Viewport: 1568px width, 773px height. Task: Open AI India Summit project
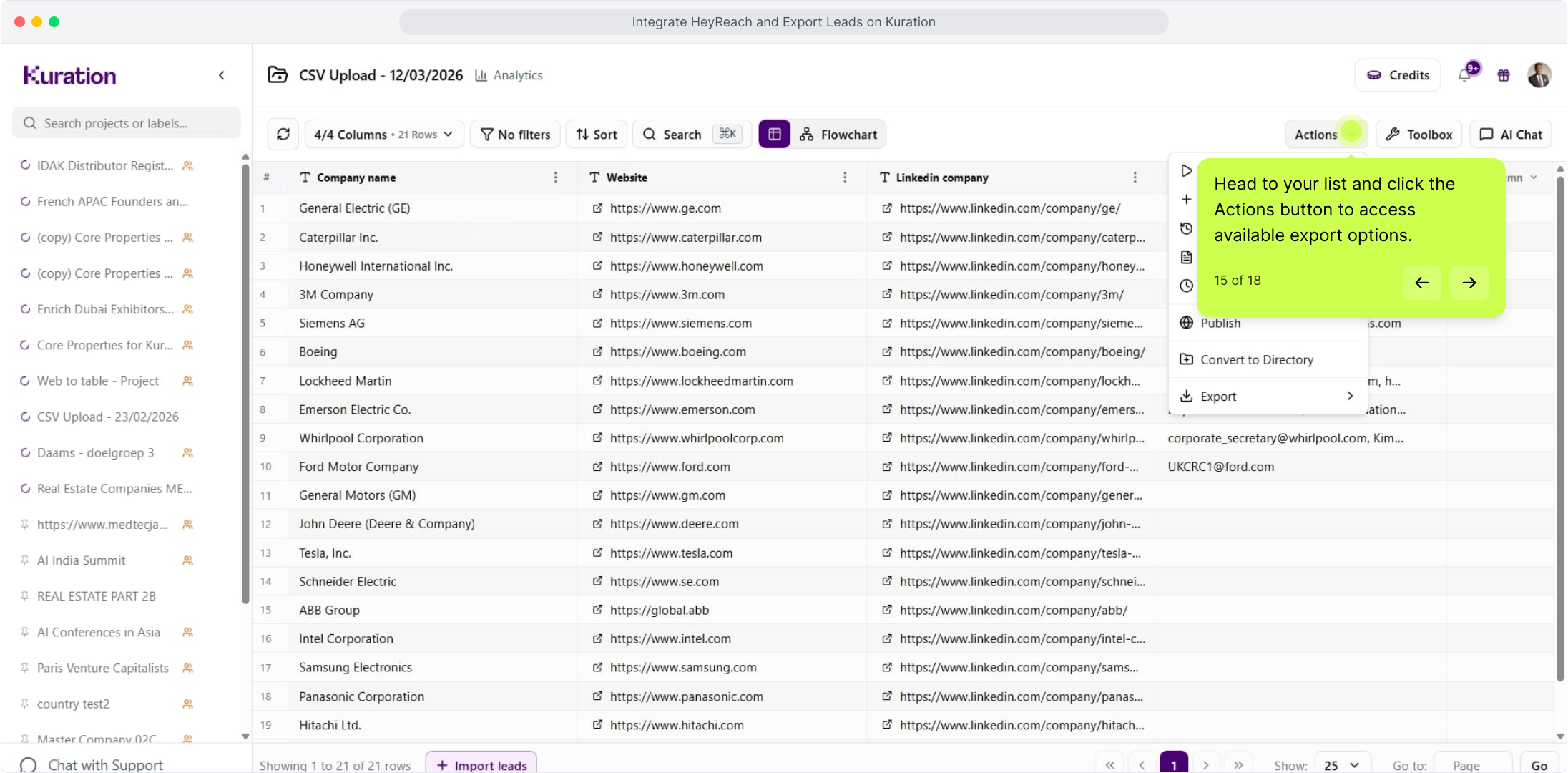click(x=81, y=560)
